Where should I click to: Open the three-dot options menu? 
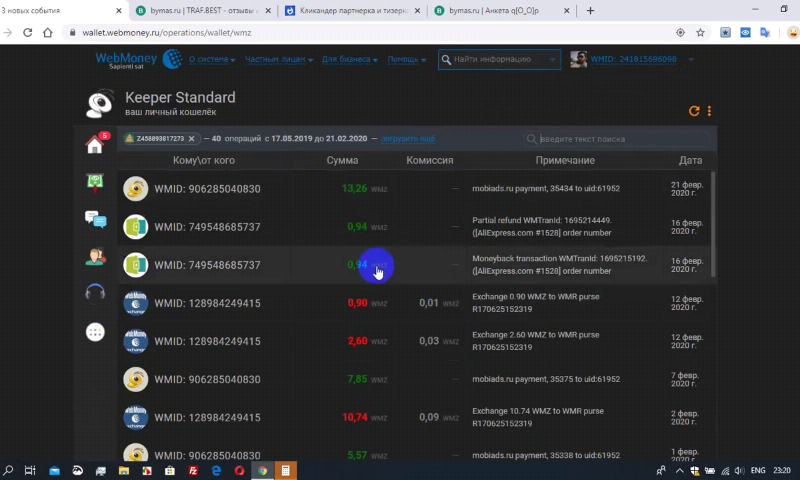point(710,111)
